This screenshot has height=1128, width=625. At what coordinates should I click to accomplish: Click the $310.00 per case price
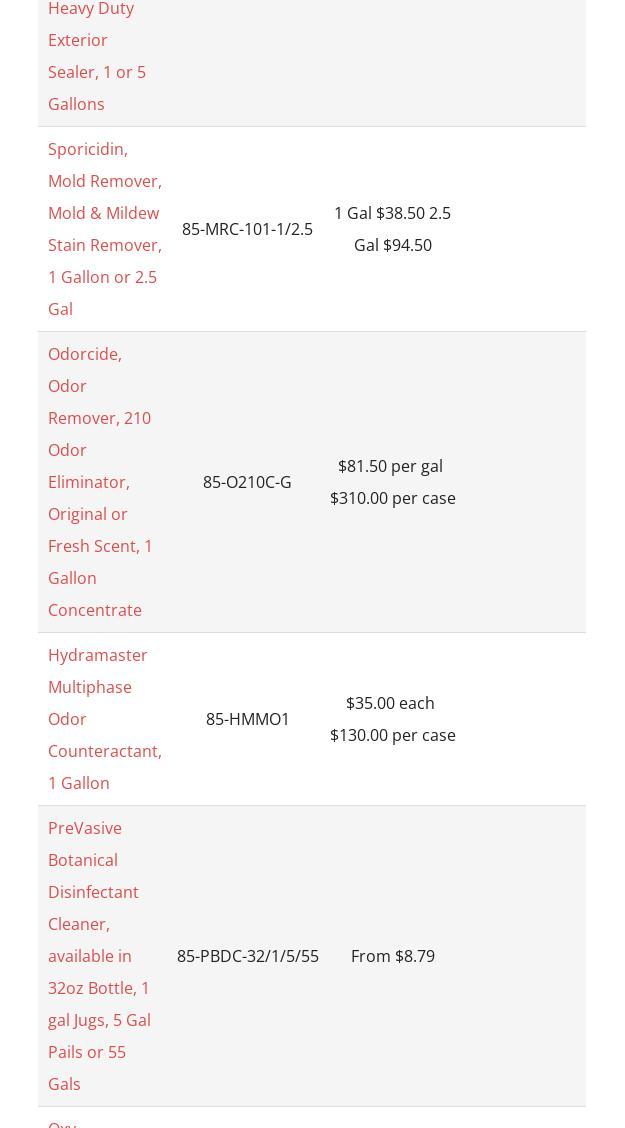(x=393, y=498)
